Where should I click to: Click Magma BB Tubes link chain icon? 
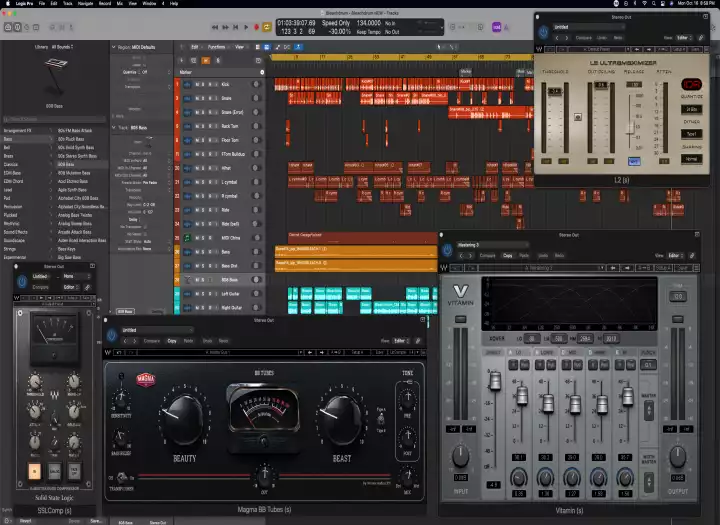click(x=418, y=341)
